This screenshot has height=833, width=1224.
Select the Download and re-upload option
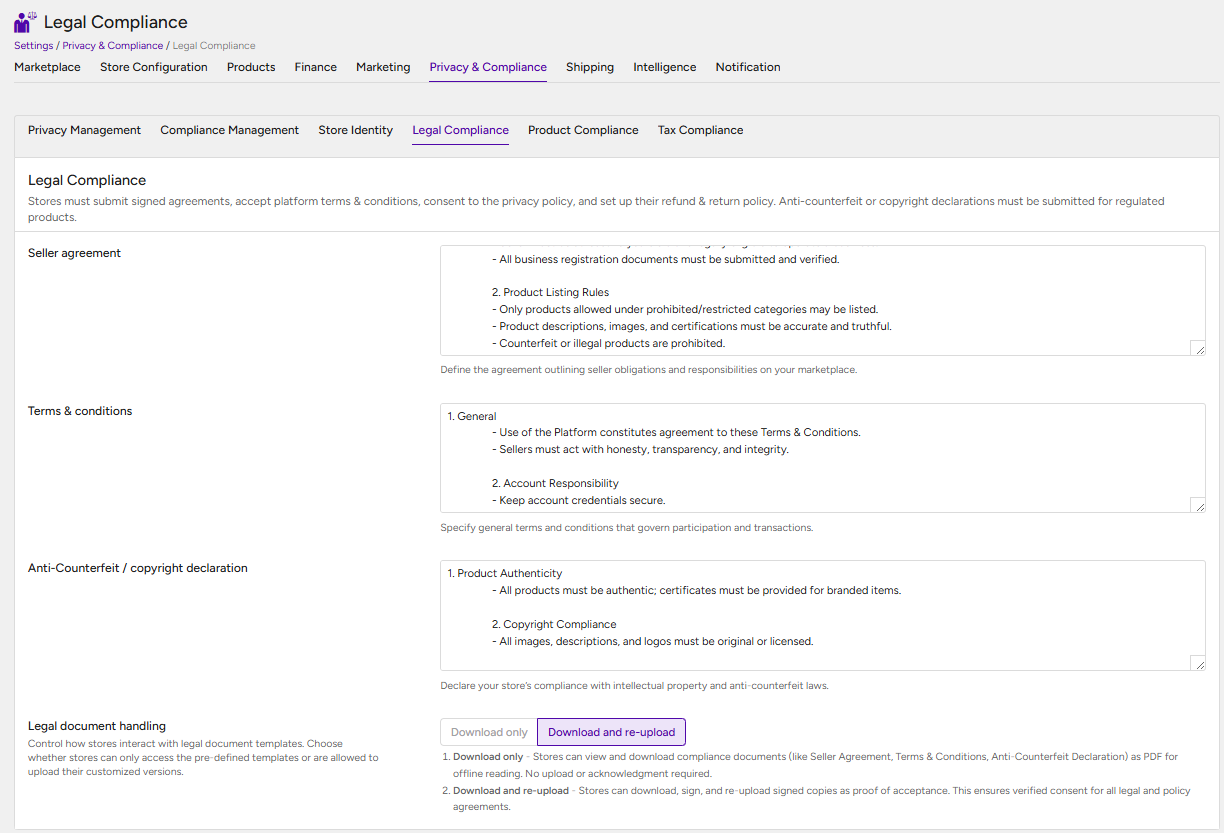tap(611, 732)
